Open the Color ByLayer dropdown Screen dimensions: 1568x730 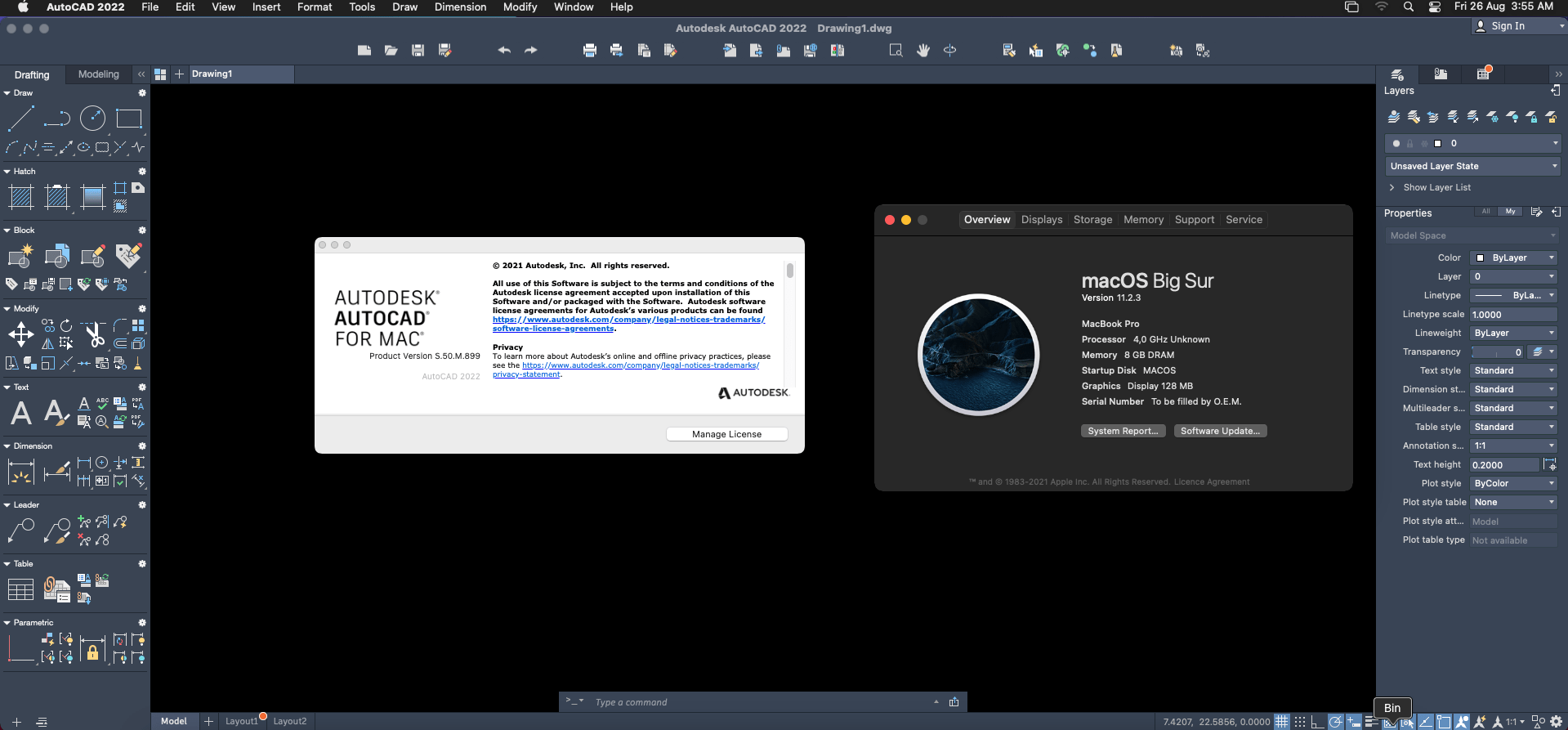click(x=1514, y=258)
